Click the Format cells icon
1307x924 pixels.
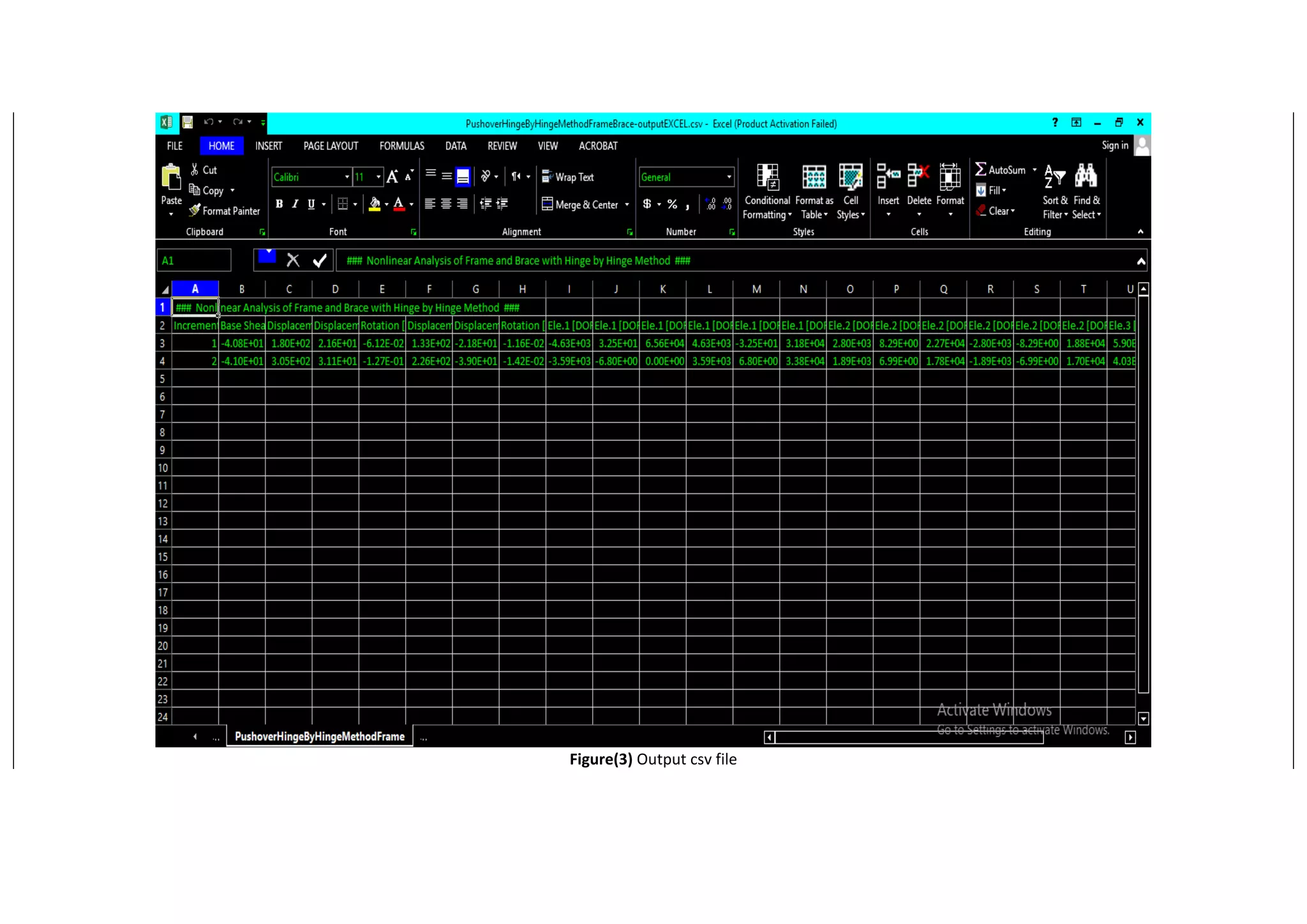(x=950, y=177)
